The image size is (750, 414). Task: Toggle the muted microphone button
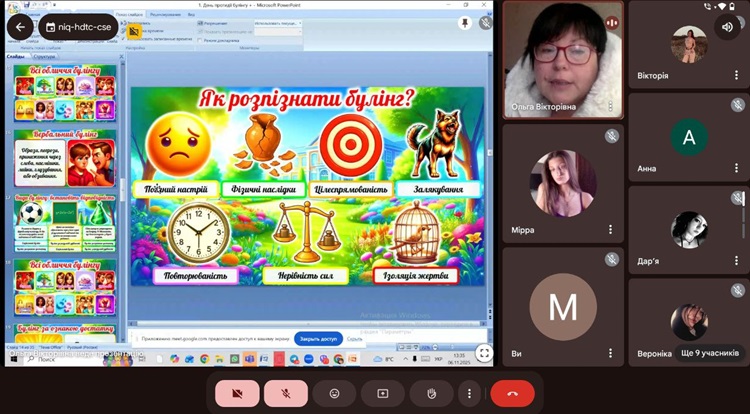point(286,393)
